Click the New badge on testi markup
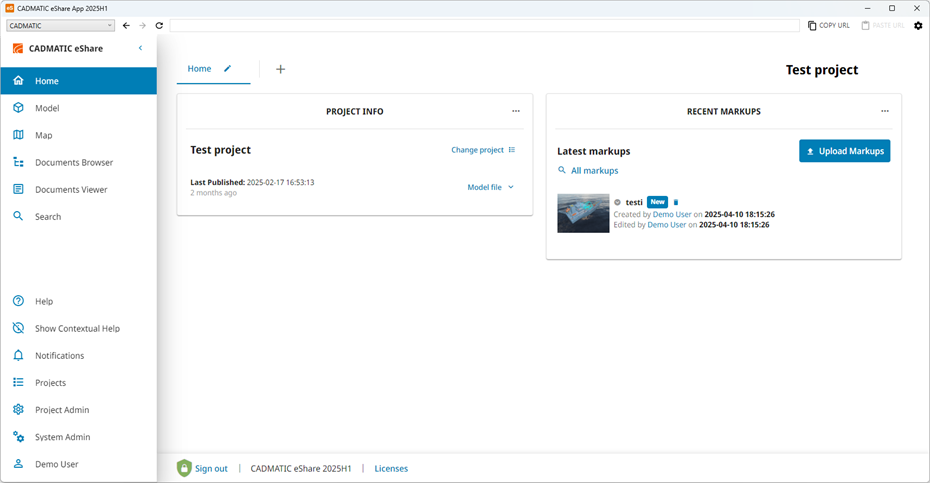Screen dimensions: 930x483 (657, 202)
